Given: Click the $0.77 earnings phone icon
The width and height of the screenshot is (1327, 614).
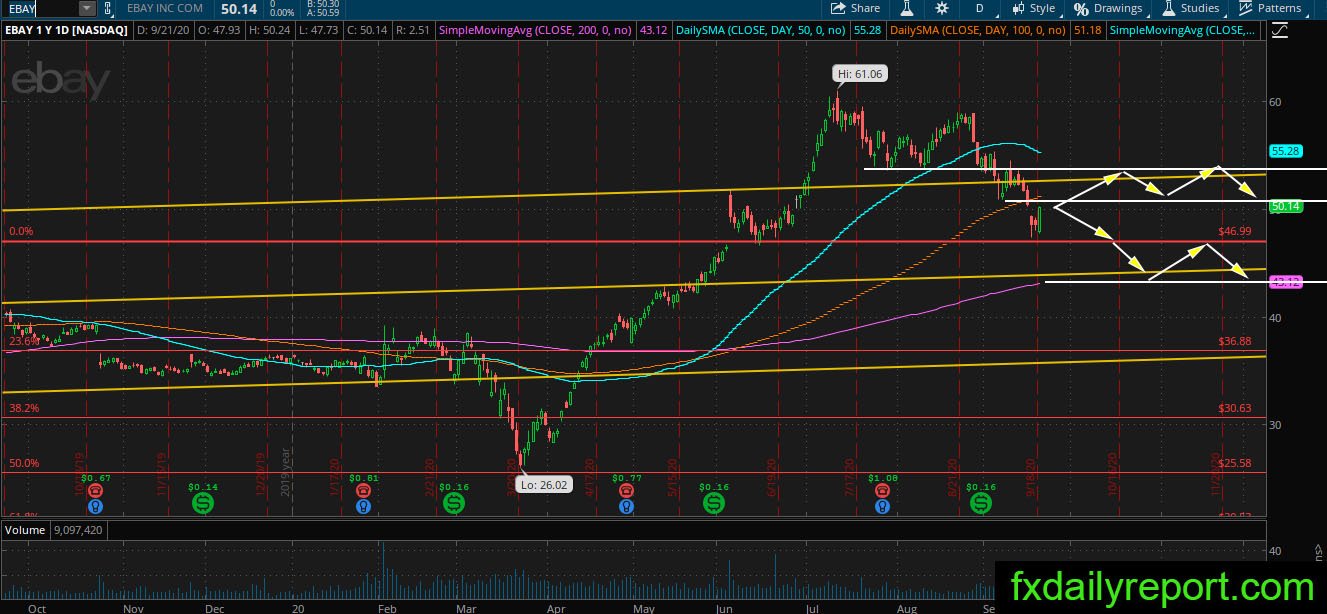Looking at the screenshot, I should tap(626, 491).
